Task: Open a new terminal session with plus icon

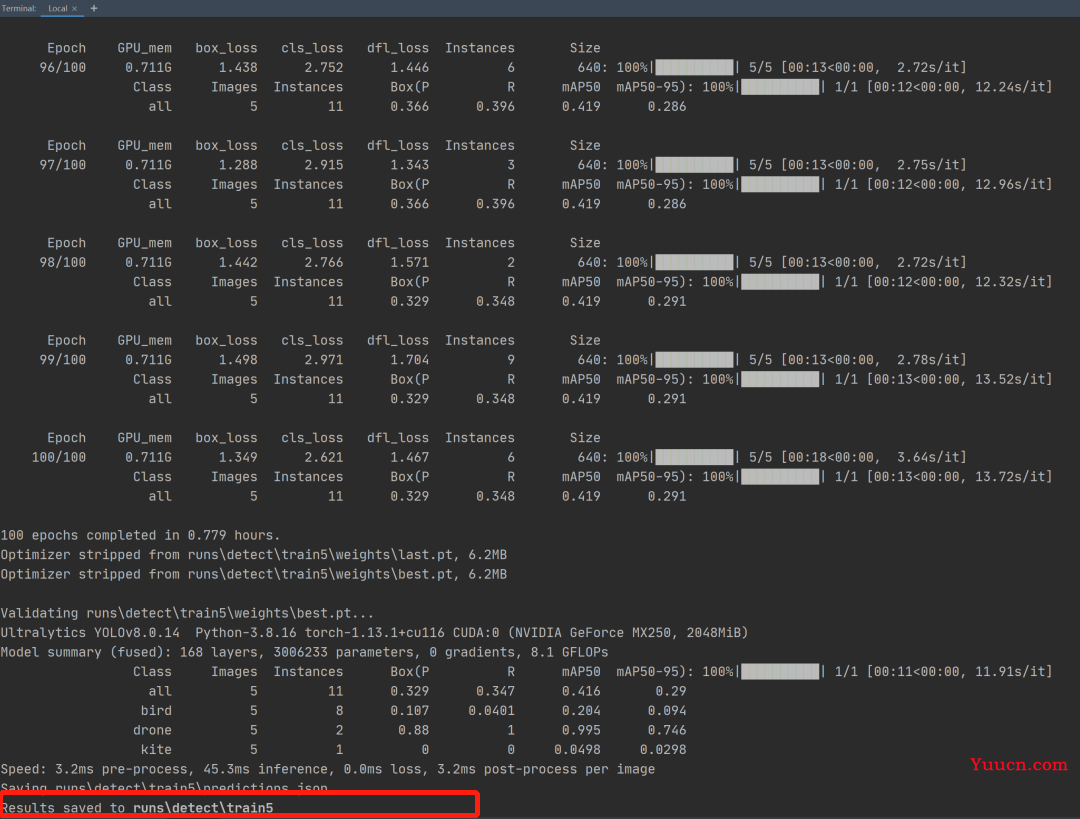Action: pos(94,8)
